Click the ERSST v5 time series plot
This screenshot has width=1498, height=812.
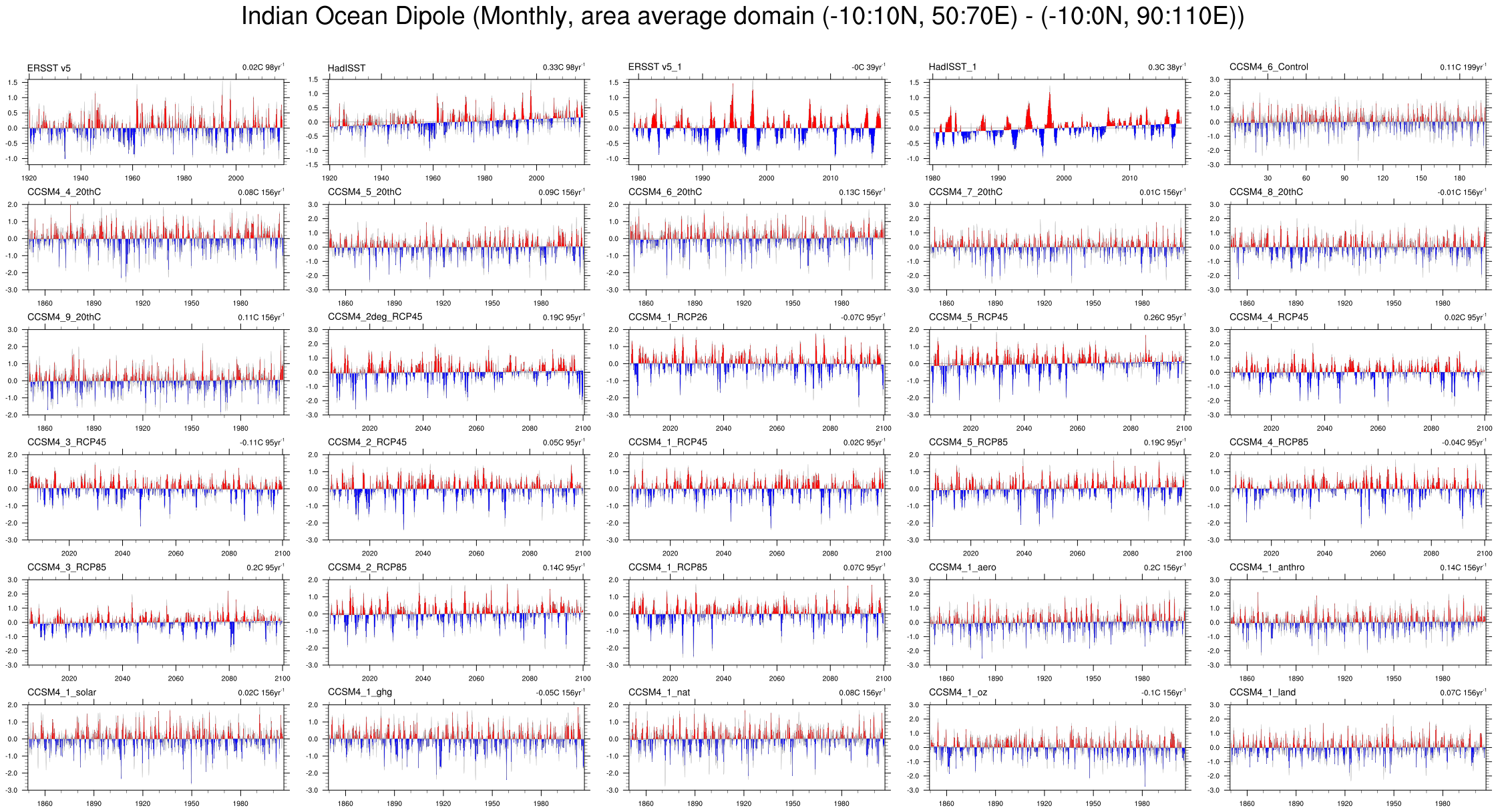156,122
